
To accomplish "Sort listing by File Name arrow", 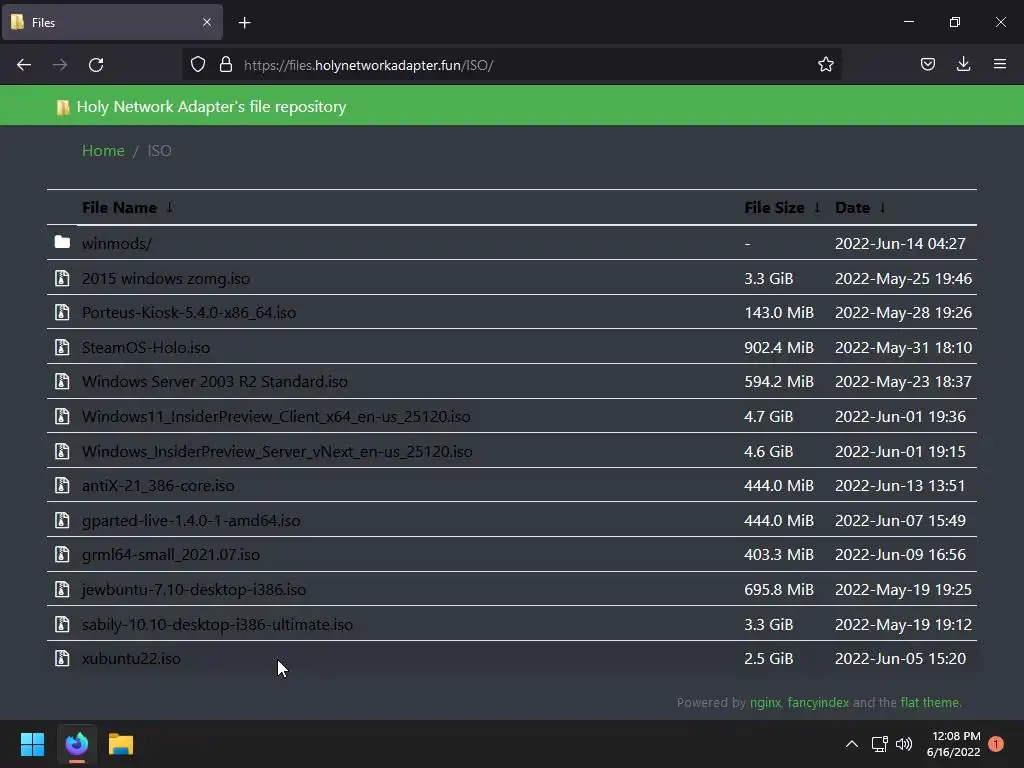I will tap(170, 207).
